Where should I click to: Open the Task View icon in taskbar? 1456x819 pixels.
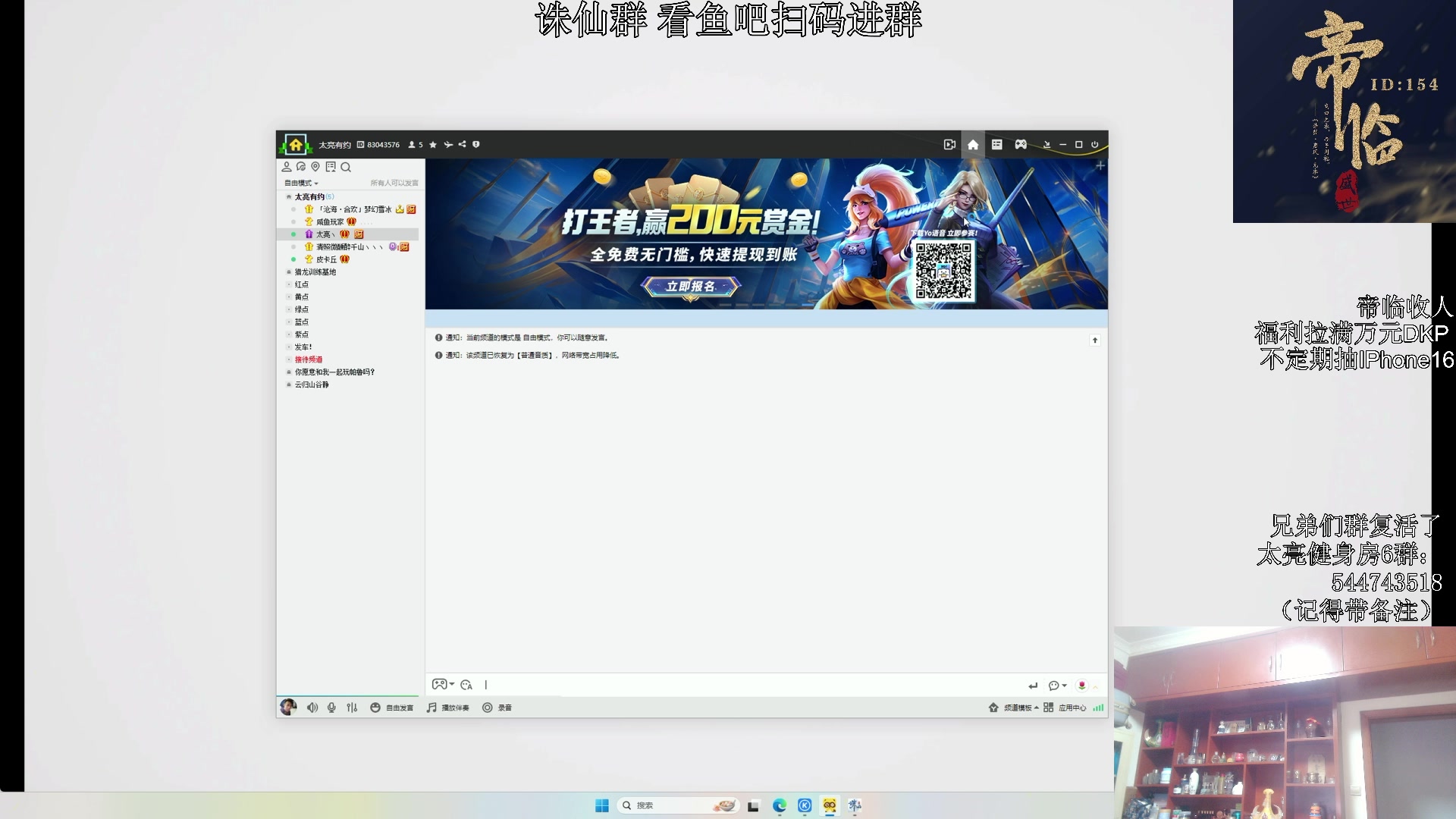coord(753,806)
